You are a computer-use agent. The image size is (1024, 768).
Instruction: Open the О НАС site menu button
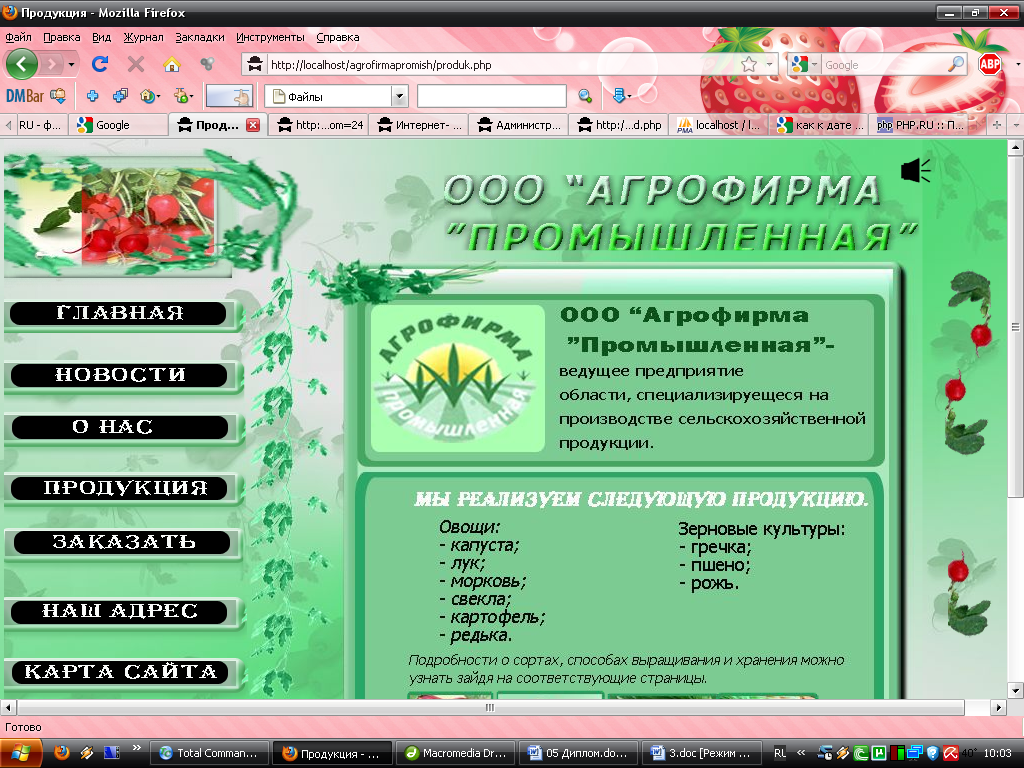(119, 427)
